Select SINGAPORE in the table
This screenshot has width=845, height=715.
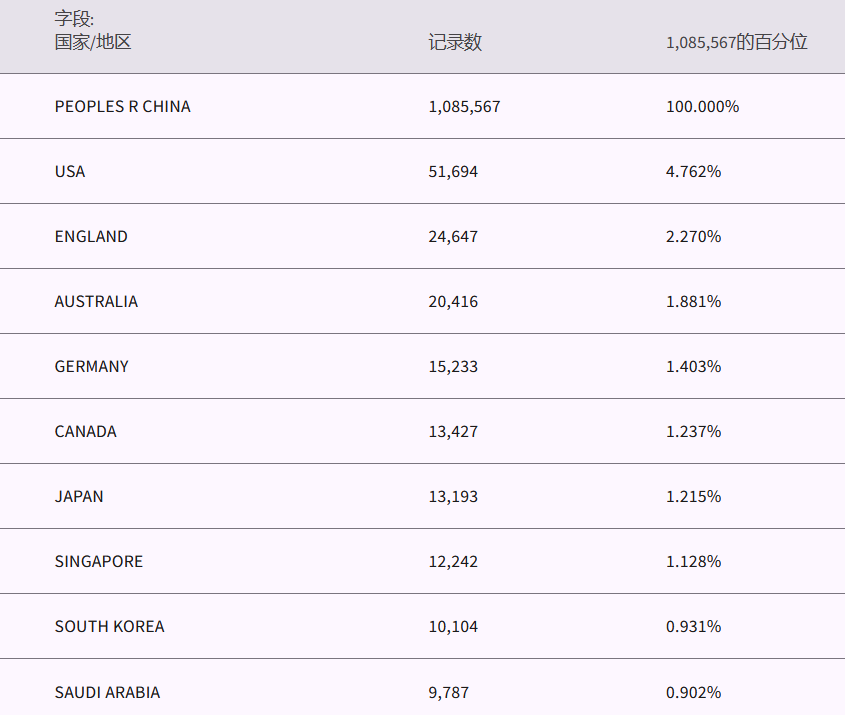(99, 562)
